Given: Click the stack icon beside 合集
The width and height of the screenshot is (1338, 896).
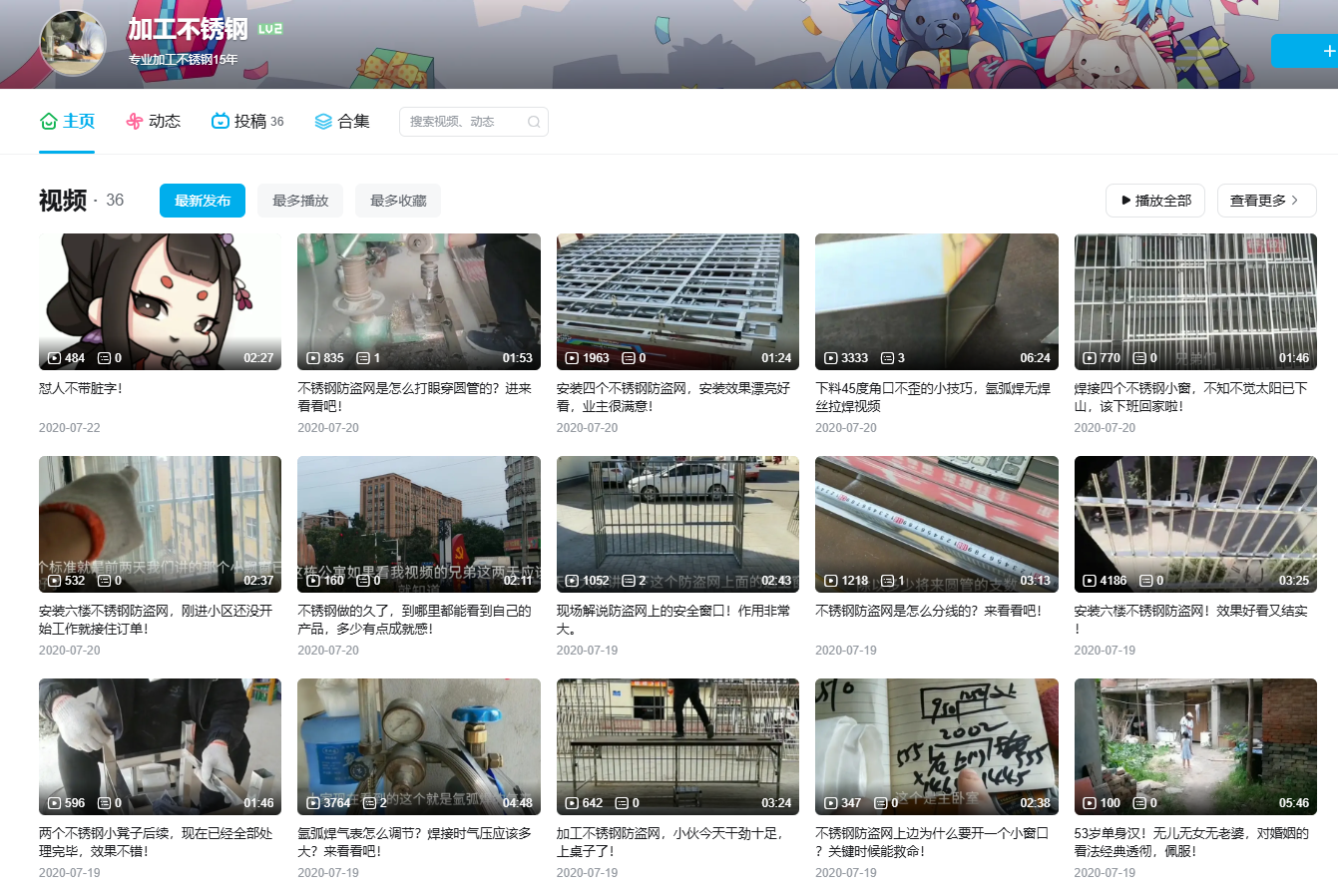Looking at the screenshot, I should click(x=323, y=121).
